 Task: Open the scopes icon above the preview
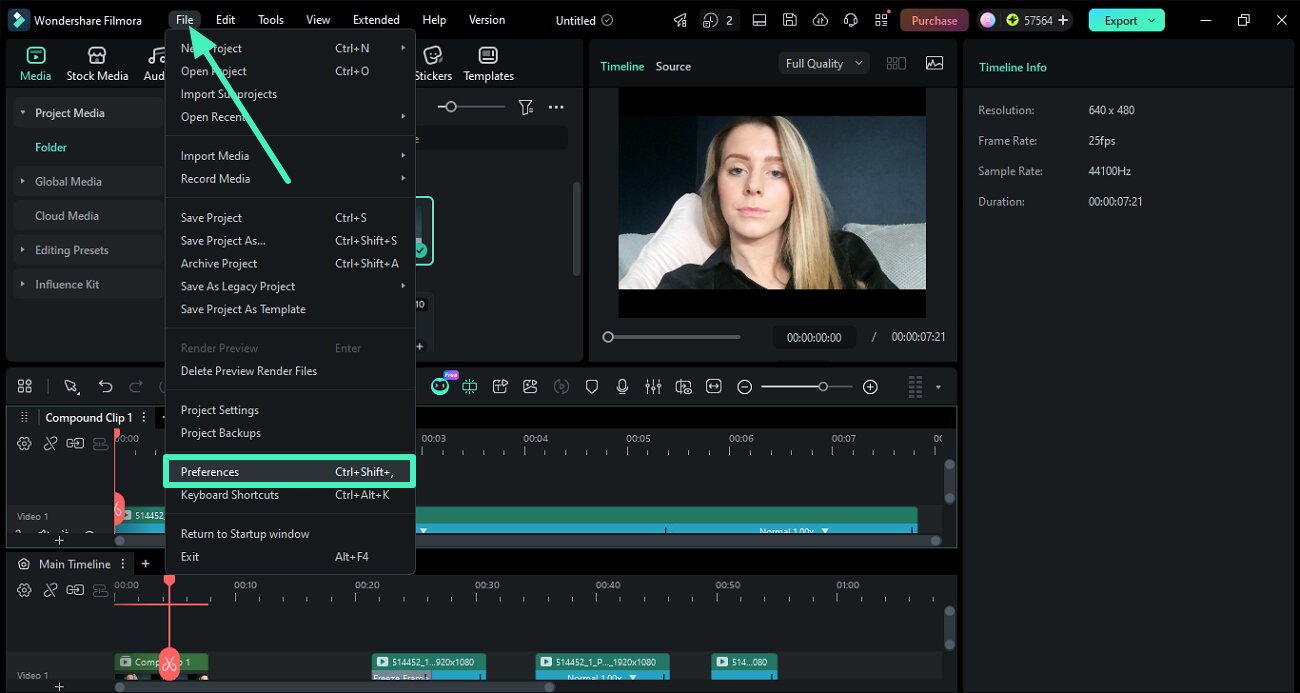(x=934, y=63)
